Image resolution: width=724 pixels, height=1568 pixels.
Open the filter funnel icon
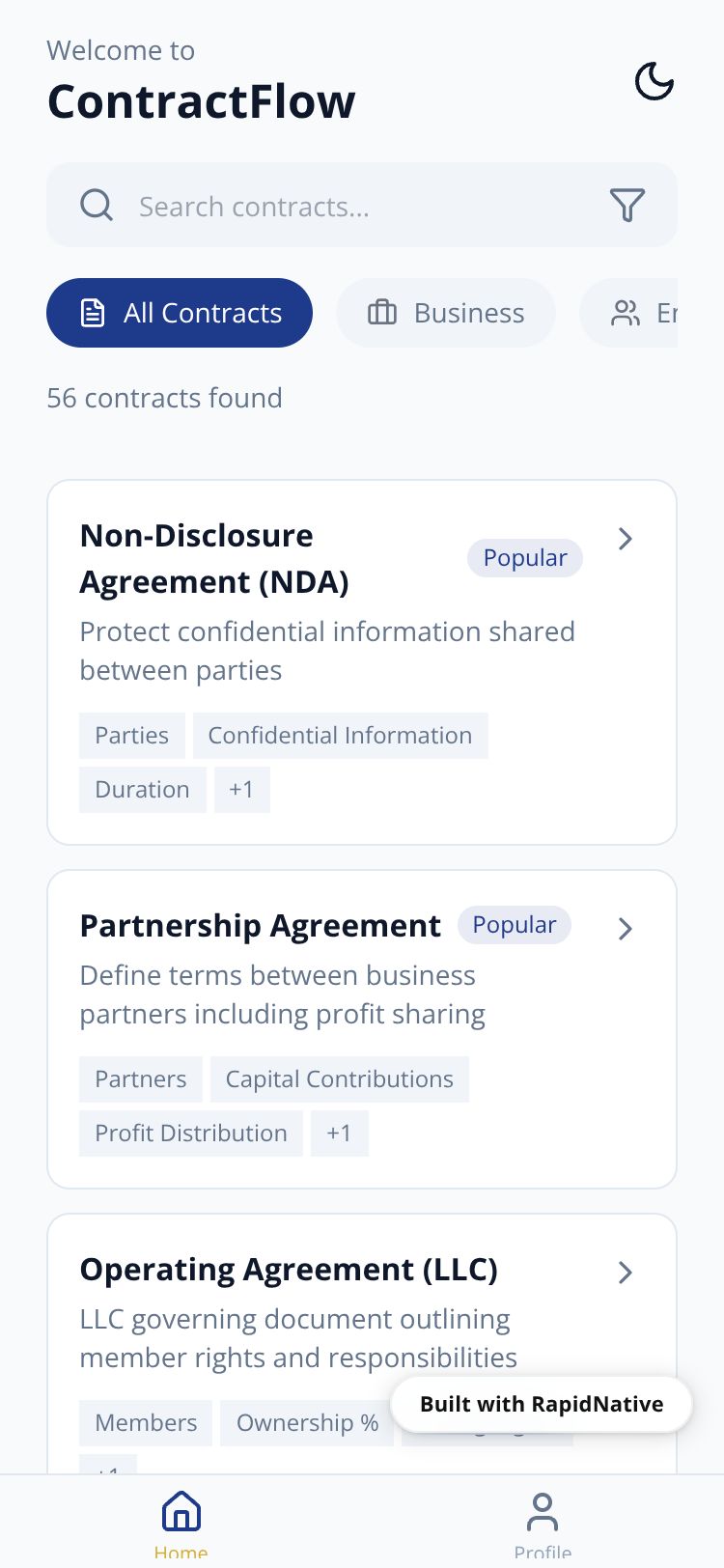click(627, 205)
